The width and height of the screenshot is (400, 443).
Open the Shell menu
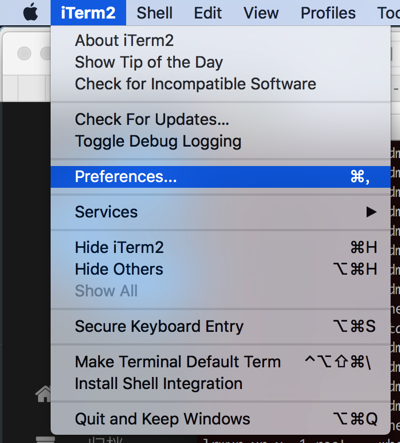155,13
